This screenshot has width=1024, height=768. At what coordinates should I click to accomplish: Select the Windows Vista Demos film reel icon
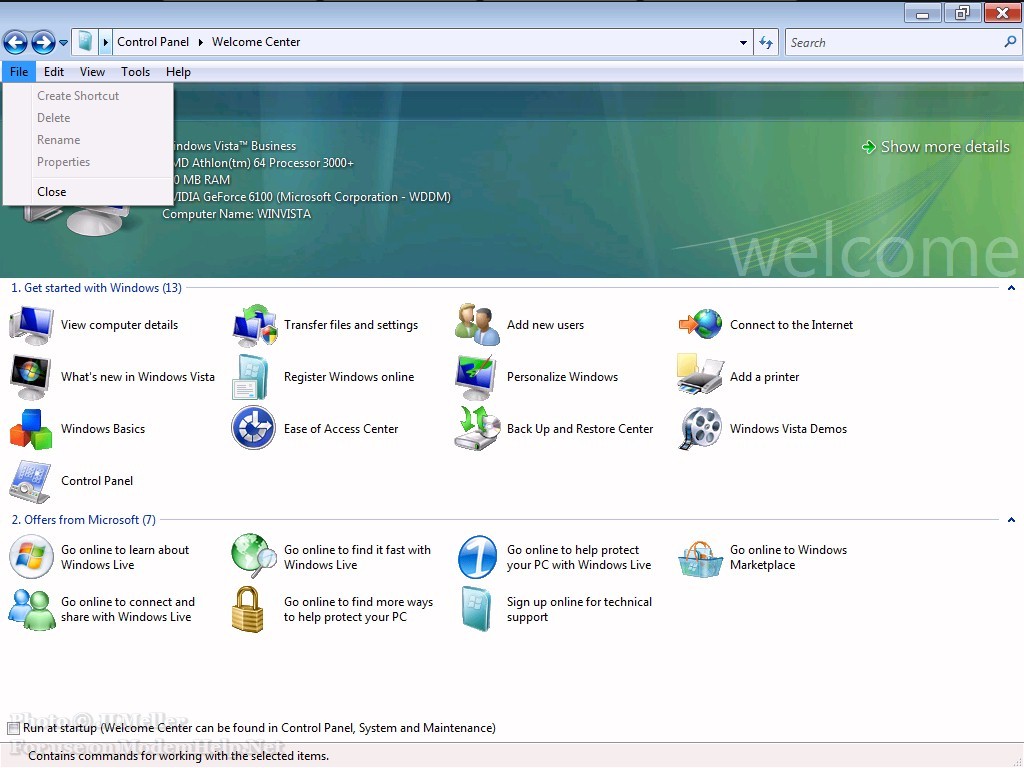[700, 429]
